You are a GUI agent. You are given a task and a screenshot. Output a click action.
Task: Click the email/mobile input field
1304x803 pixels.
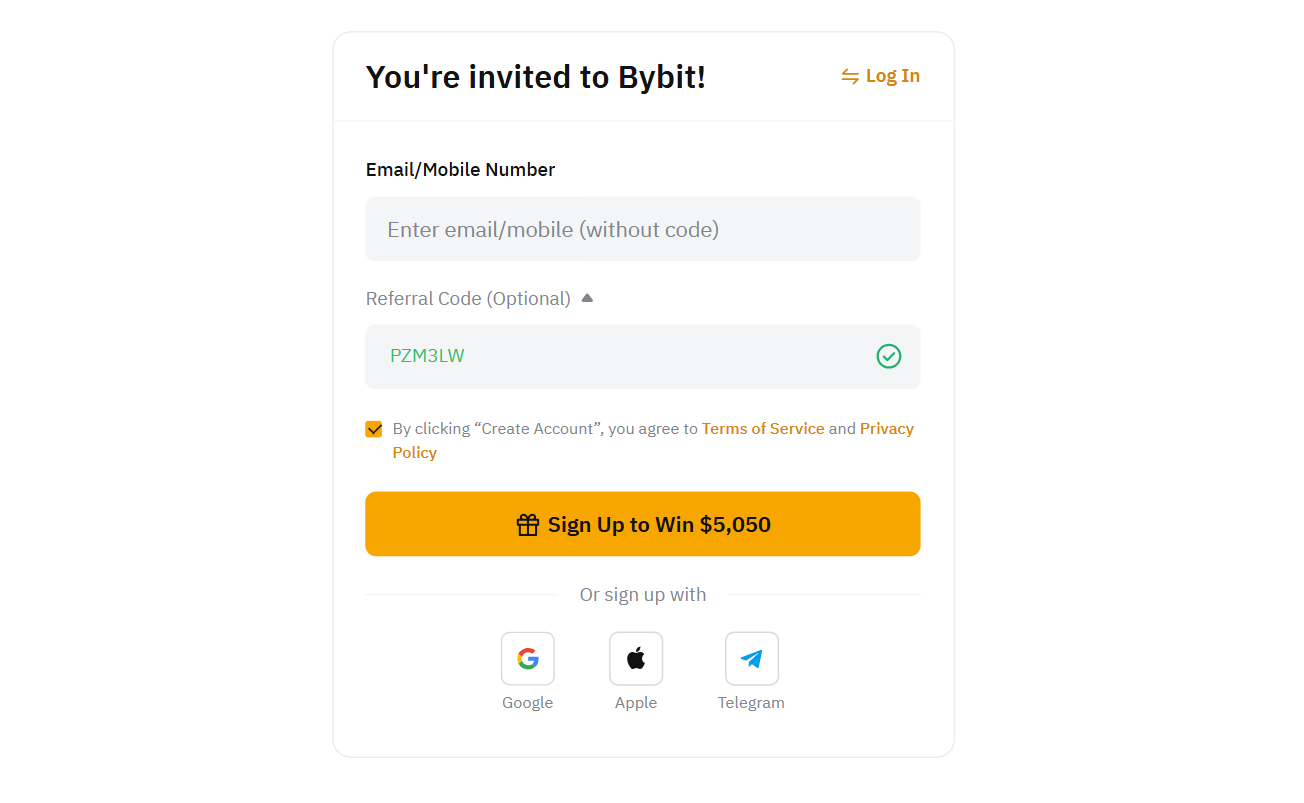click(x=643, y=229)
